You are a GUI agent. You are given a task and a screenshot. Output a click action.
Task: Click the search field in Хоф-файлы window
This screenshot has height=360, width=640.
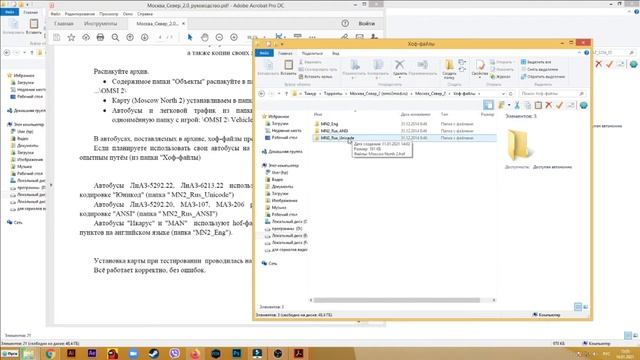[553, 94]
